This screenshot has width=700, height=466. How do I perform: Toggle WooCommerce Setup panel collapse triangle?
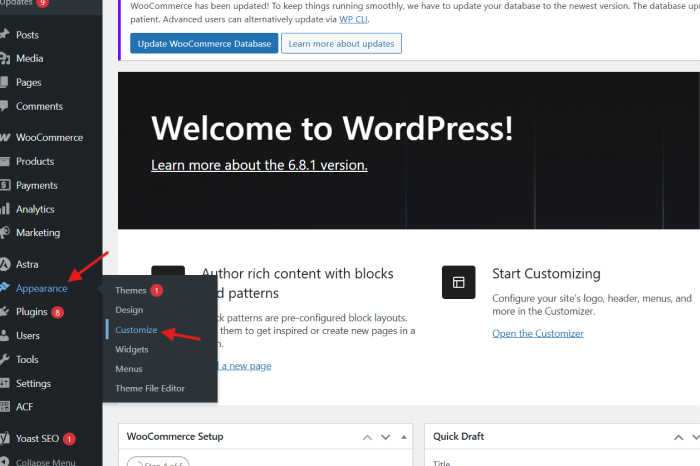(x=404, y=437)
